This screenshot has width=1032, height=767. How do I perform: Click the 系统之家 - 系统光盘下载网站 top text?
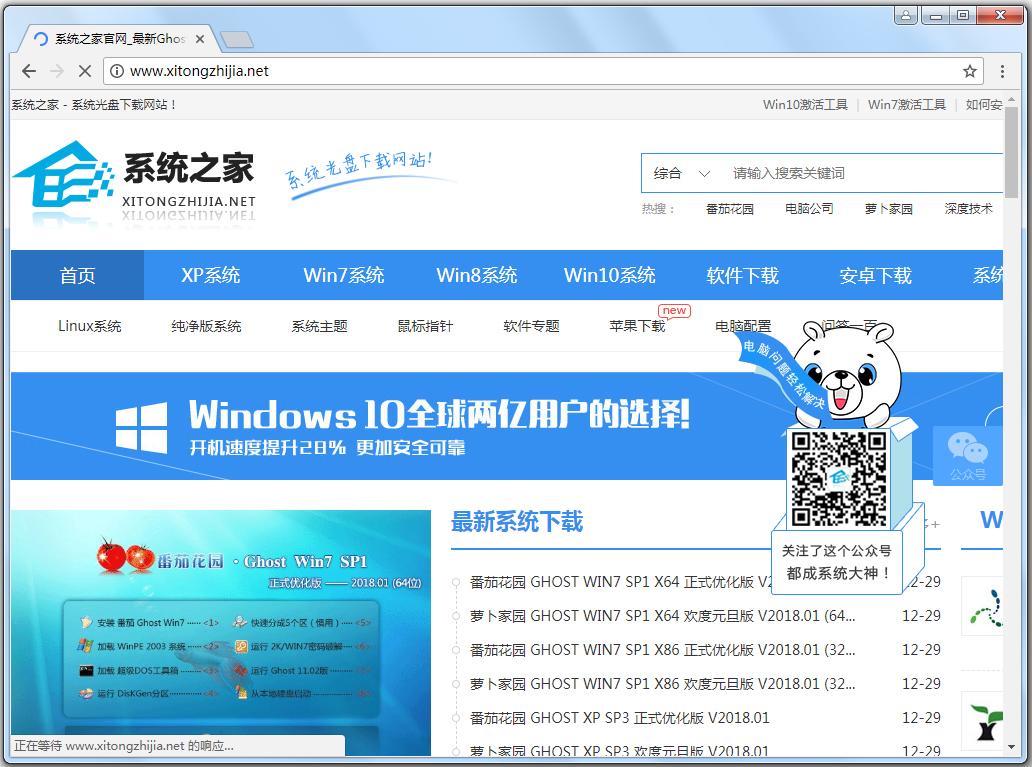pos(93,105)
